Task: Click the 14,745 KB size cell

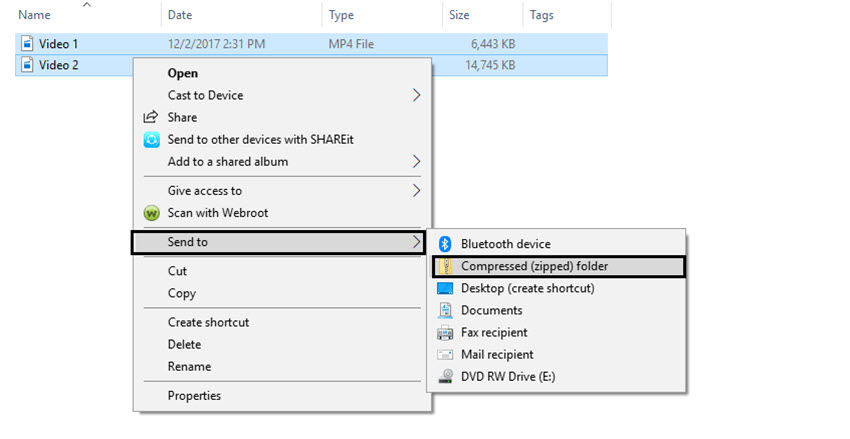Action: tap(490, 65)
